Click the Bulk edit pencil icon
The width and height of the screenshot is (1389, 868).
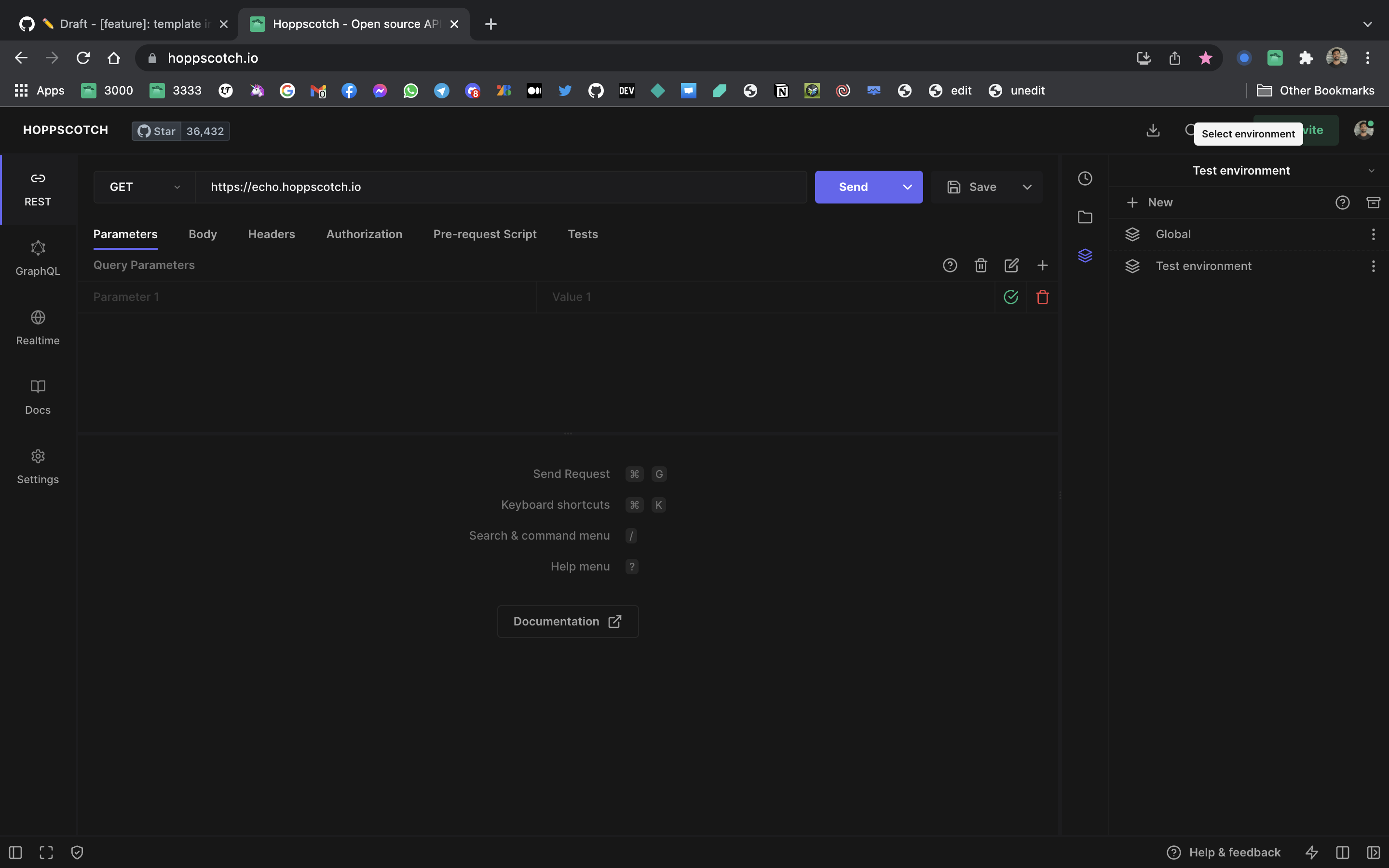[1011, 265]
